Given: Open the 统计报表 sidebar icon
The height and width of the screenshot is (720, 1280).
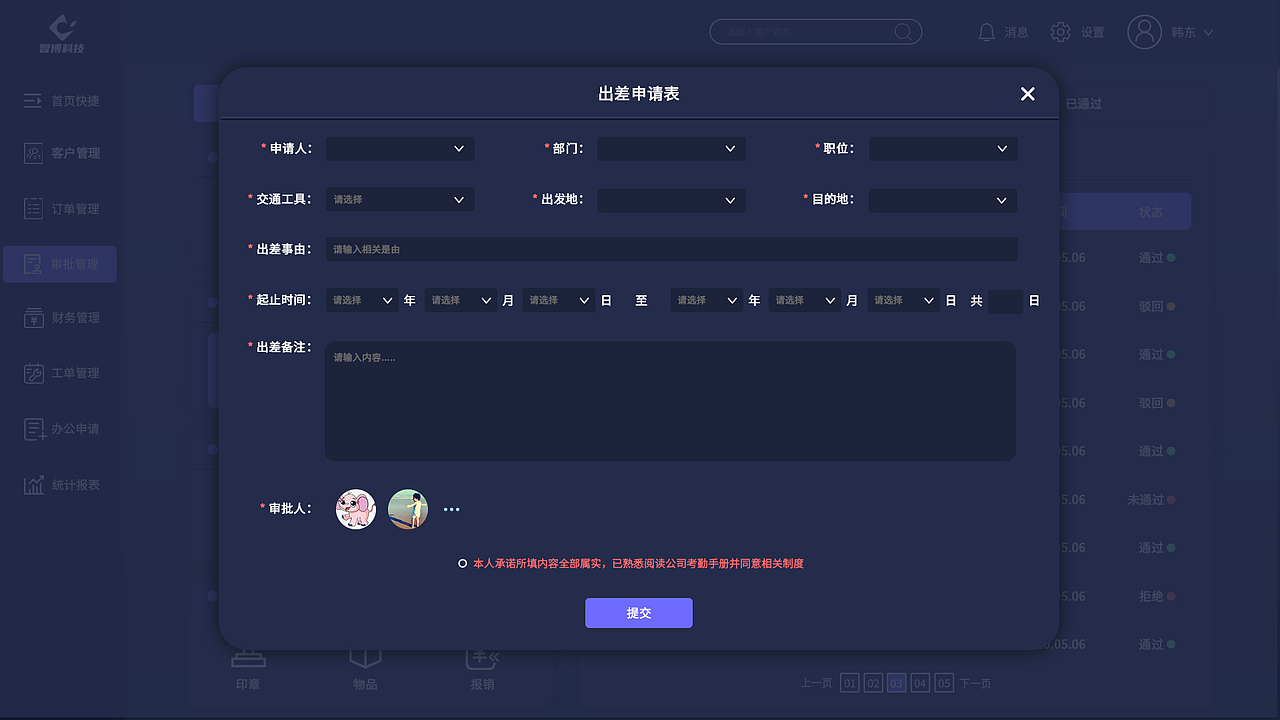Looking at the screenshot, I should 33,485.
